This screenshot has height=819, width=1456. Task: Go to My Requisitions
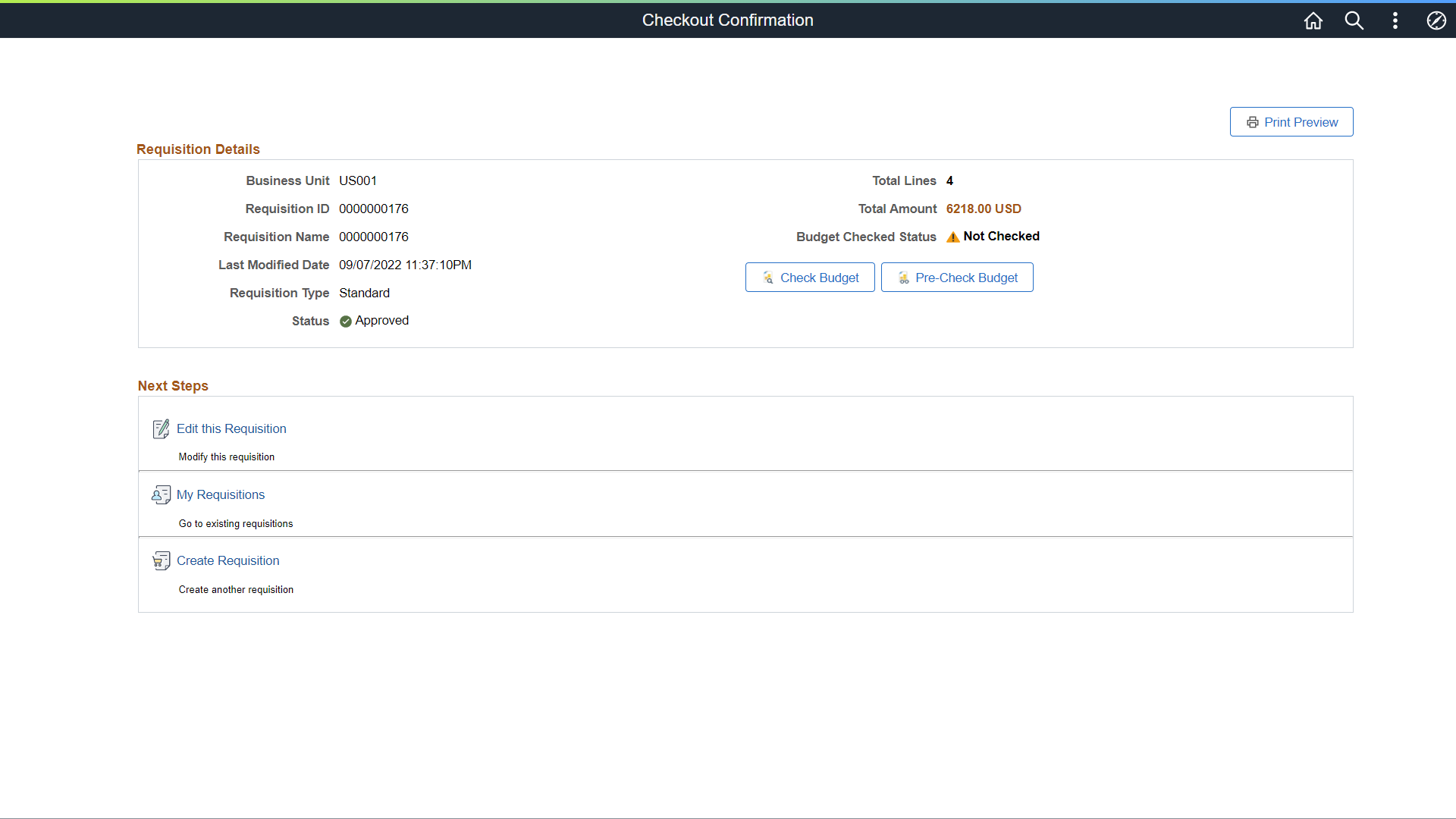(220, 494)
